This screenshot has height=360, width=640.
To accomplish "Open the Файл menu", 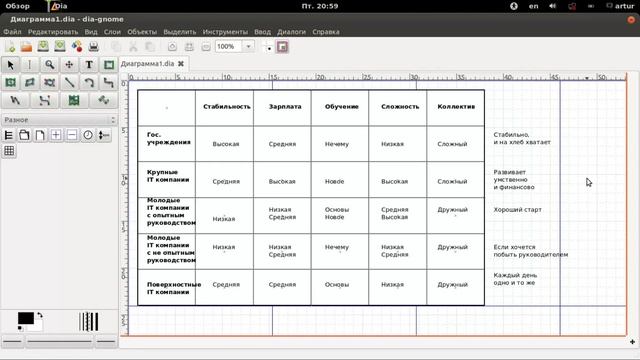I will (x=12, y=32).
